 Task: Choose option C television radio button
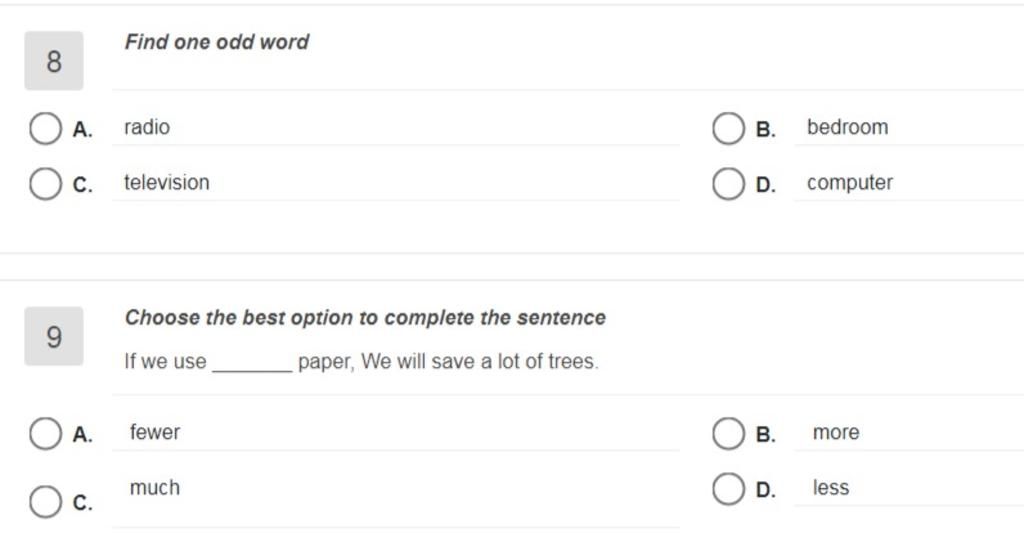tap(45, 184)
